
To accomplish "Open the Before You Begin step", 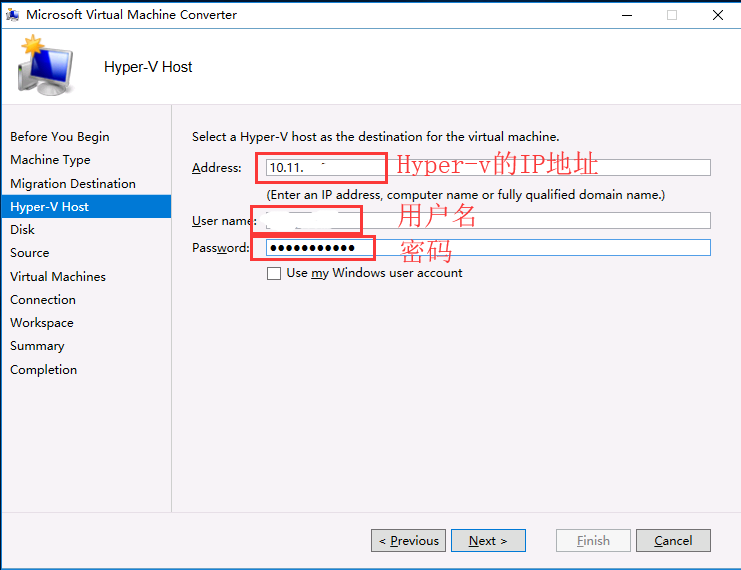I will point(60,137).
